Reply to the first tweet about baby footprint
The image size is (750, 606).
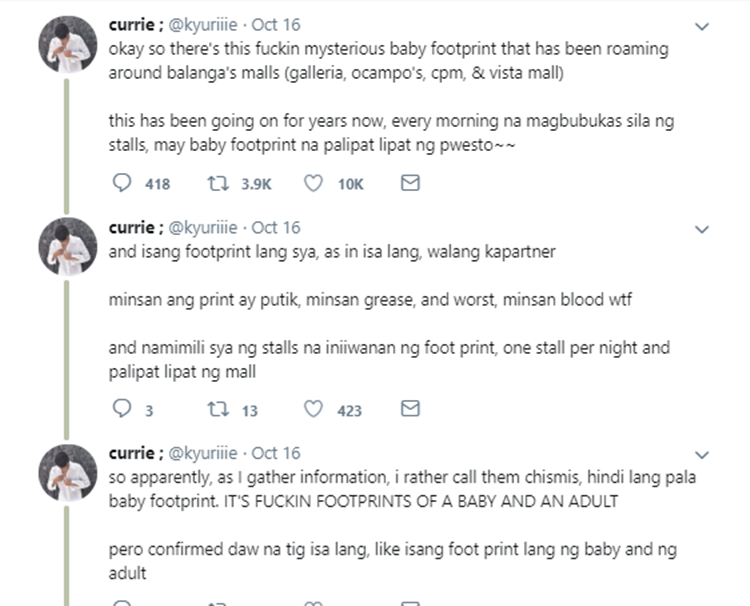(x=123, y=184)
